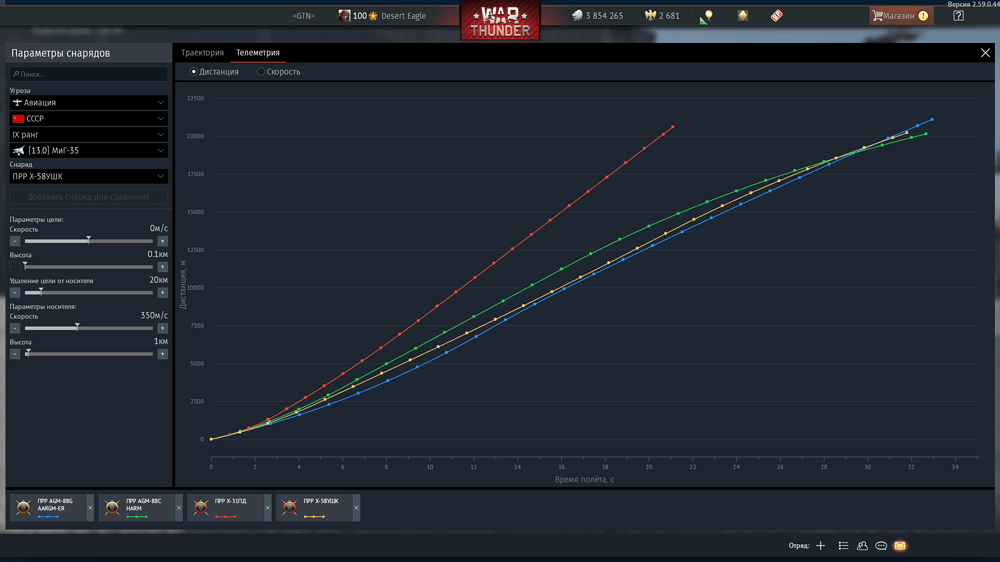Increase target distance from carrier plus button
This screenshot has width=1000, height=562.
(x=163, y=293)
